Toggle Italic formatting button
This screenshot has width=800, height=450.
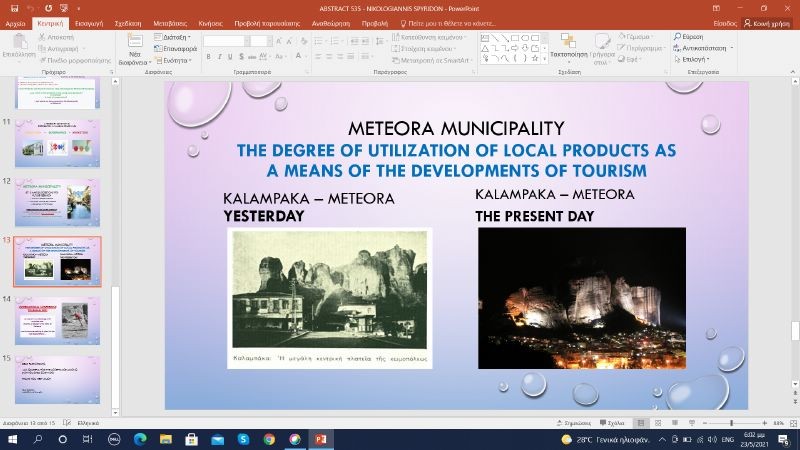click(x=219, y=58)
